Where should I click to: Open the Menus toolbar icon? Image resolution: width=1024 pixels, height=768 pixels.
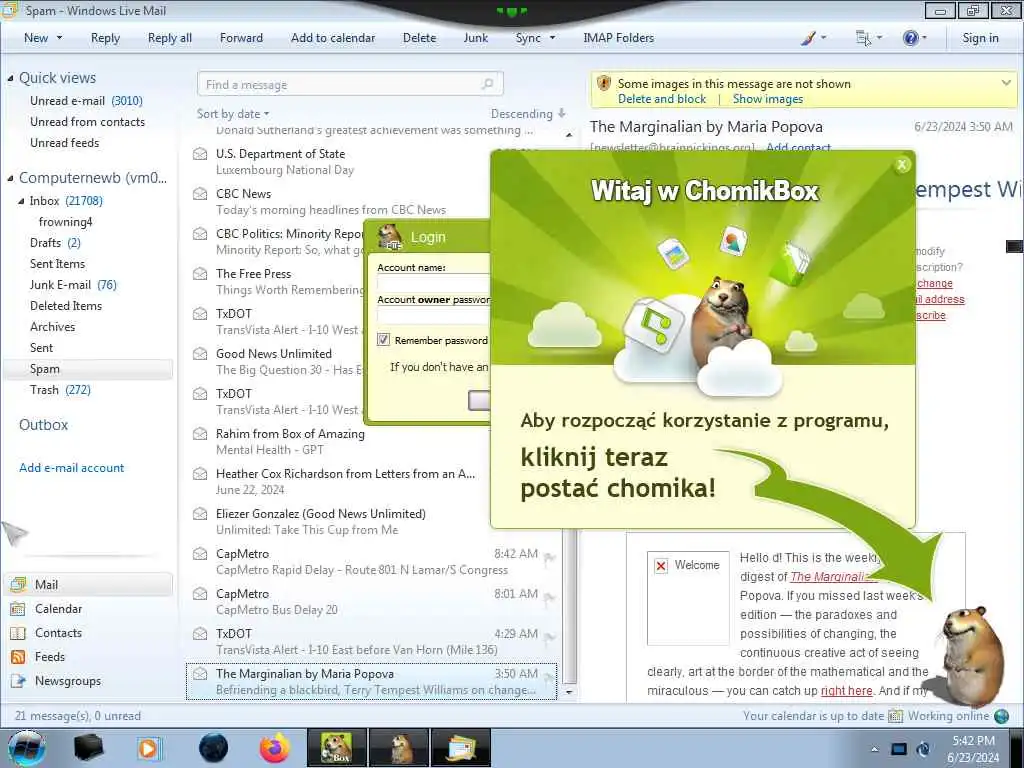tap(863, 39)
